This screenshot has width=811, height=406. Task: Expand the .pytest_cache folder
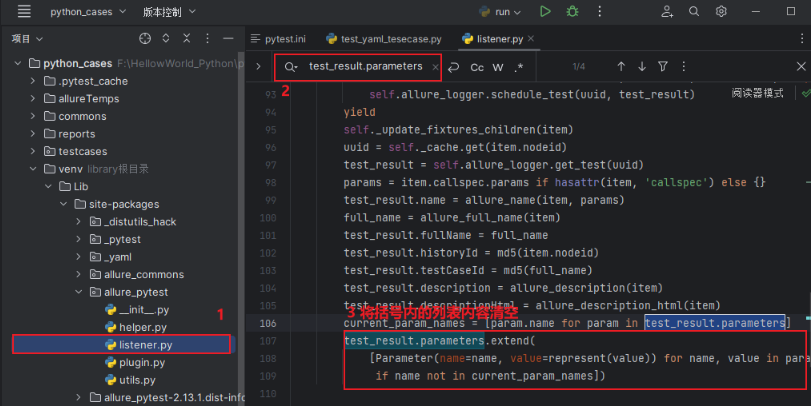tap(33, 81)
